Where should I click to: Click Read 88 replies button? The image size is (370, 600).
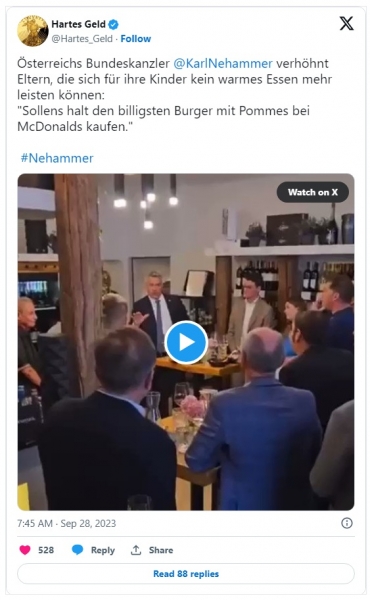tap(186, 574)
